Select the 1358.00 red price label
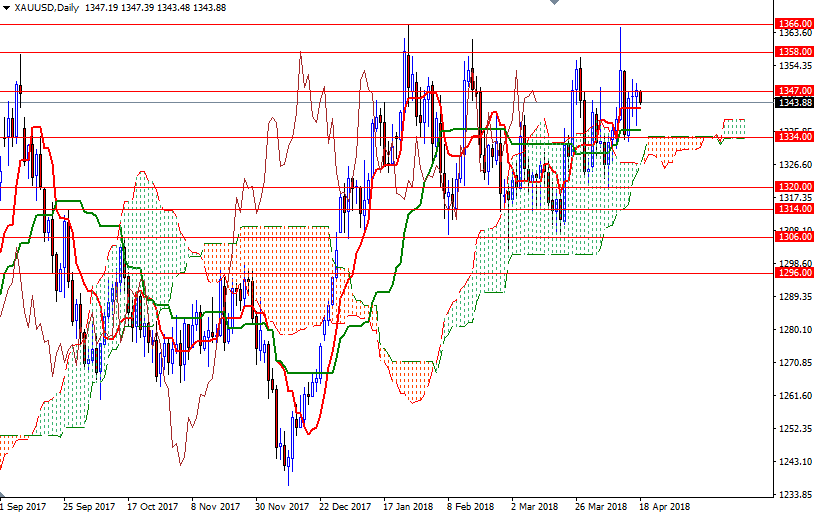 pyautogui.click(x=794, y=51)
